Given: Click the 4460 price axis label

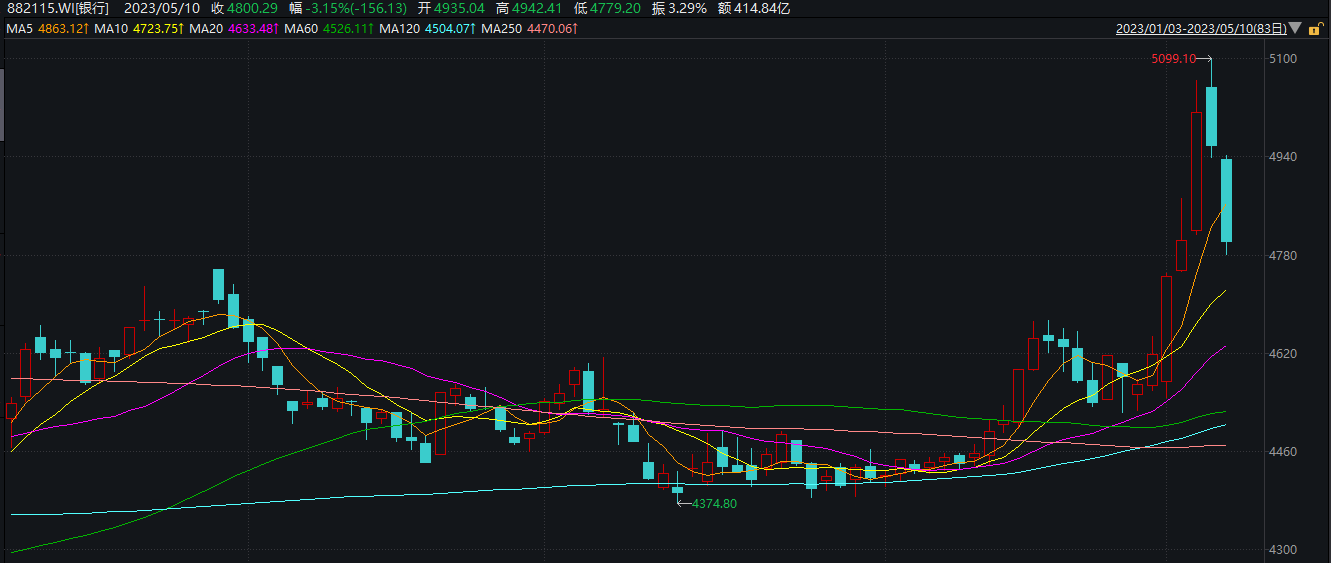Looking at the screenshot, I should 1282,451.
